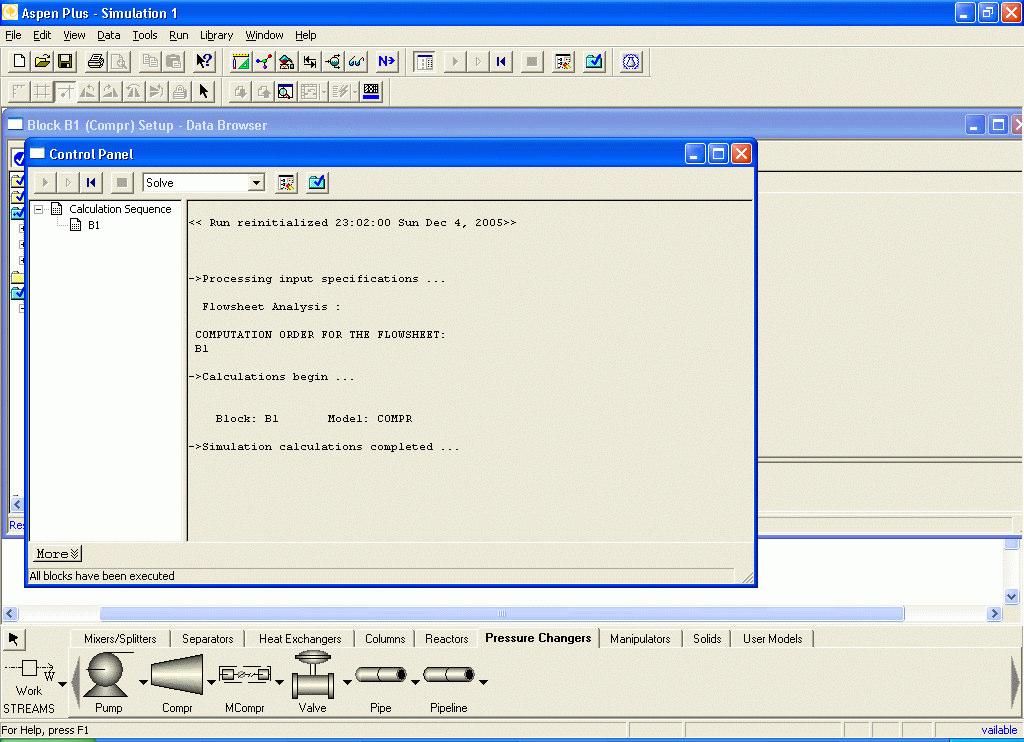The image size is (1024, 742).
Task: Click the check results icon in main toolbar
Action: (594, 61)
